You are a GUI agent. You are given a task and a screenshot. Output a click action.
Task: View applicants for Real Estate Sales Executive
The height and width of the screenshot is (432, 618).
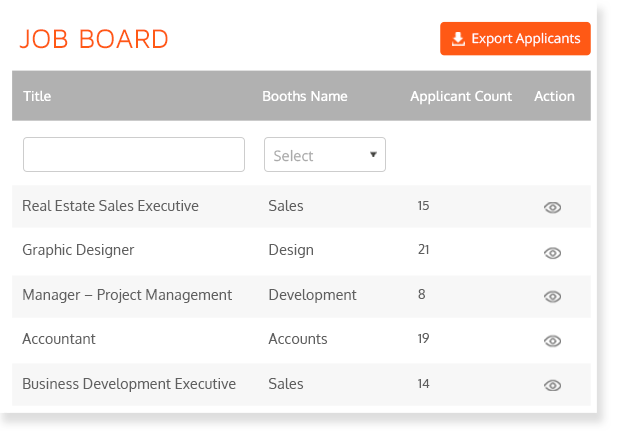[552, 207]
